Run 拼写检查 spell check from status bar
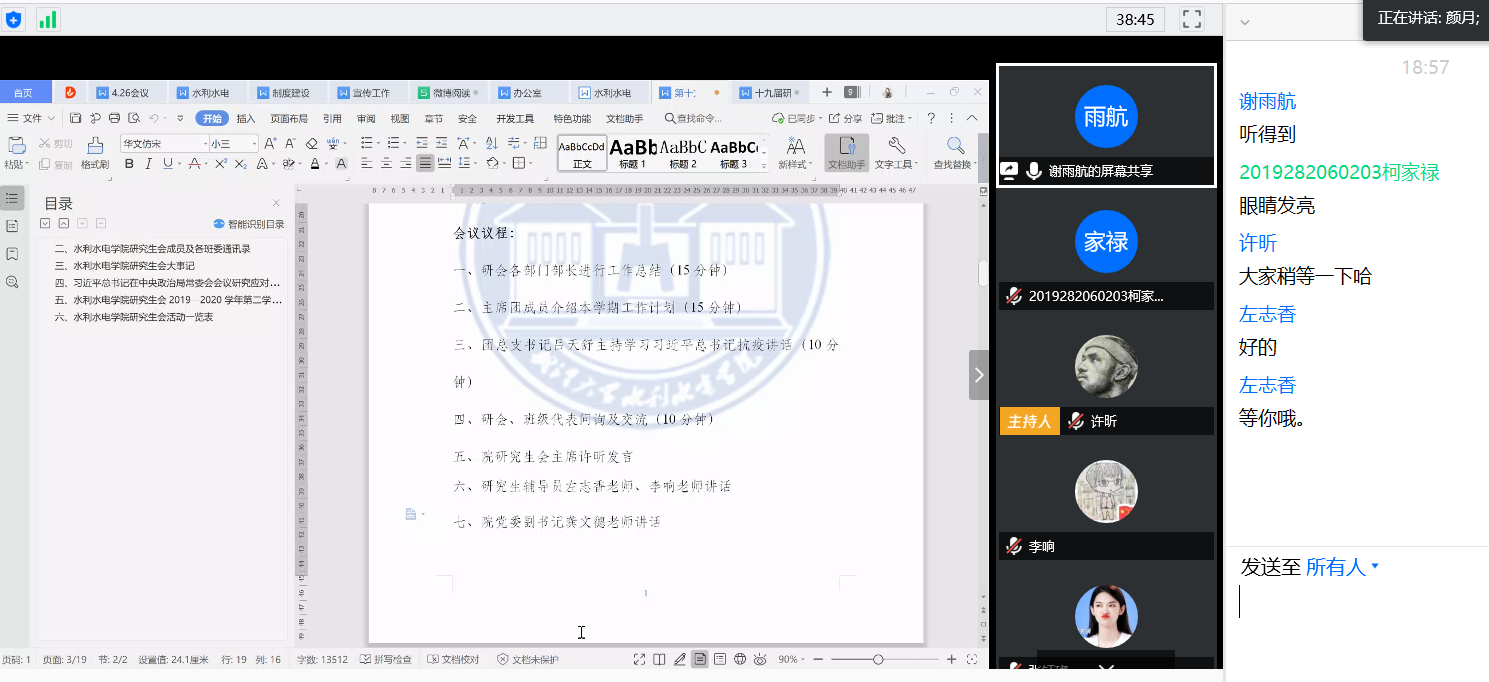Screen dimensions: 1489x682 [x=387, y=659]
